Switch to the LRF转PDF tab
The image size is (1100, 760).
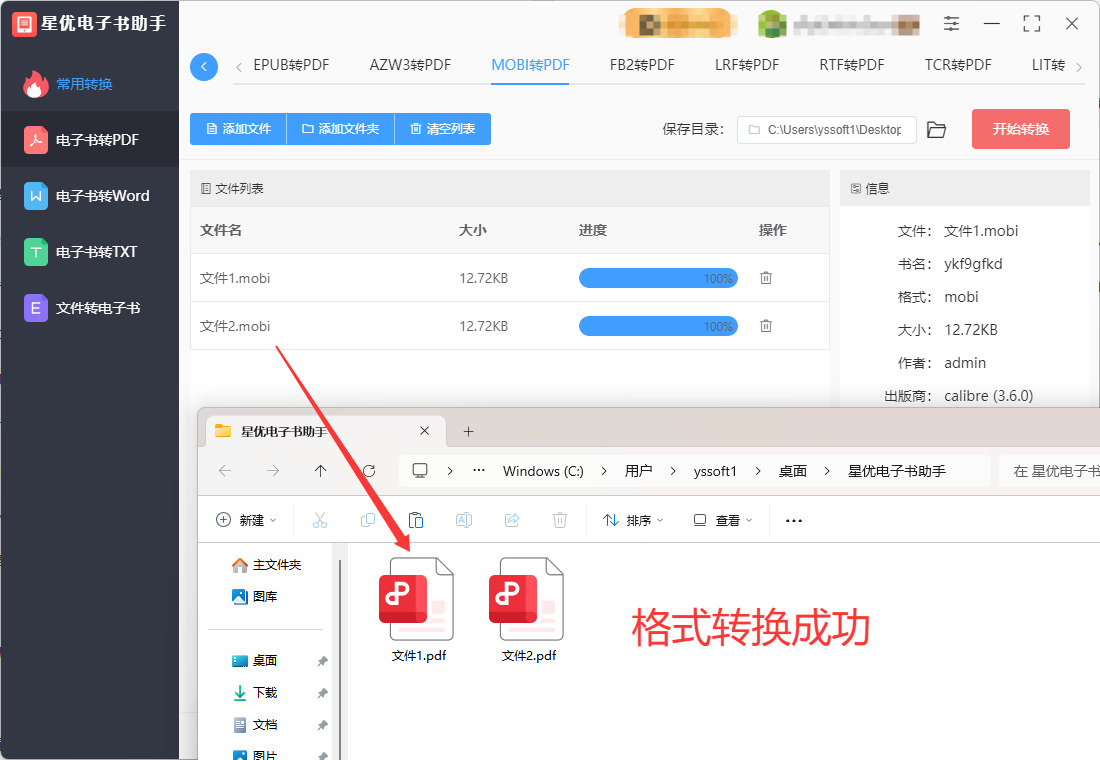point(747,65)
